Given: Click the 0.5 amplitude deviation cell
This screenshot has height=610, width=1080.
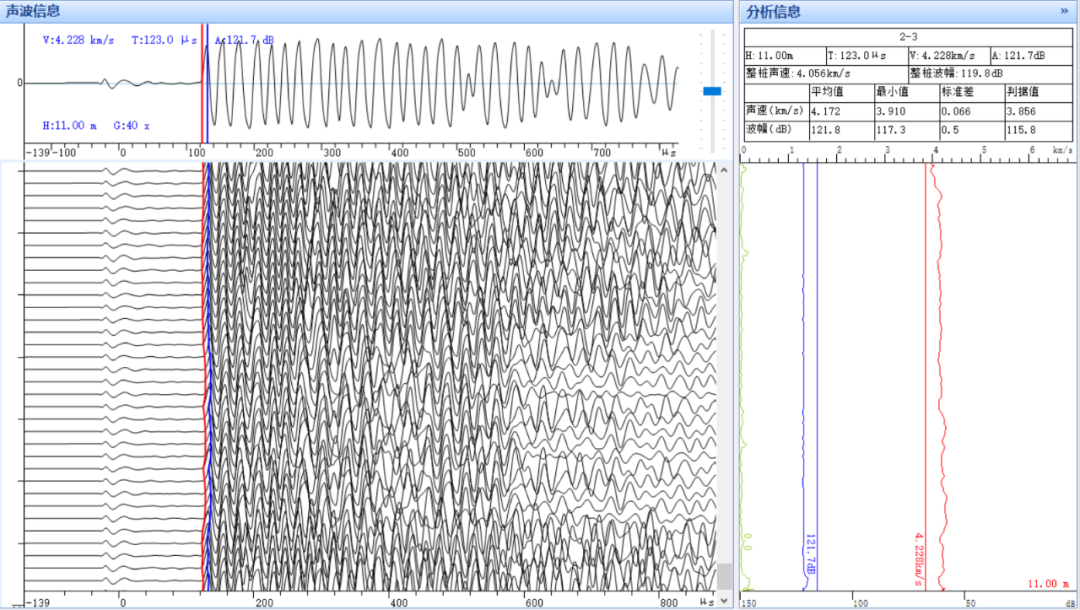Looking at the screenshot, I should click(x=972, y=129).
